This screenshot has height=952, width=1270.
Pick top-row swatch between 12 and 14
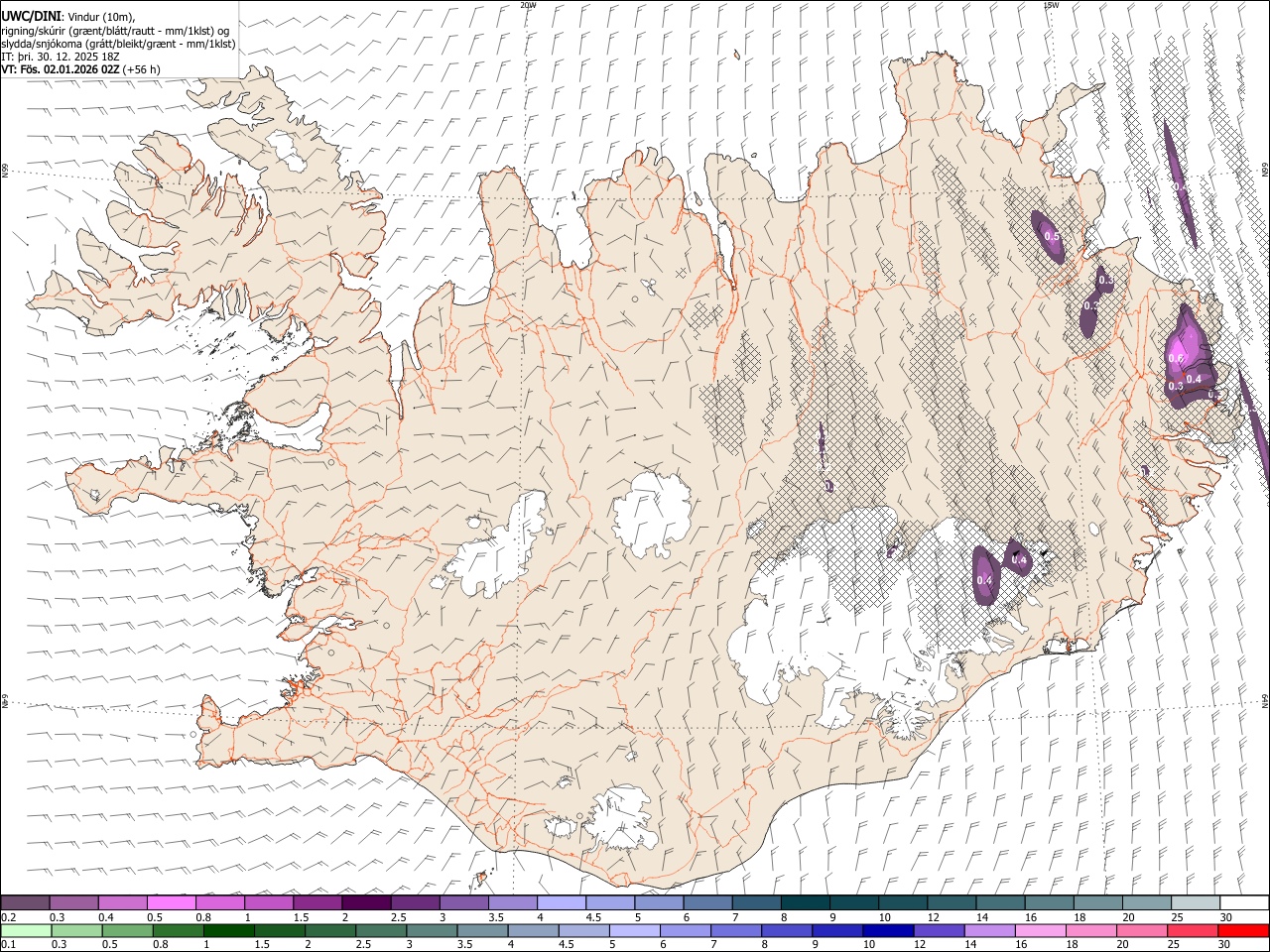pyautogui.click(x=952, y=902)
